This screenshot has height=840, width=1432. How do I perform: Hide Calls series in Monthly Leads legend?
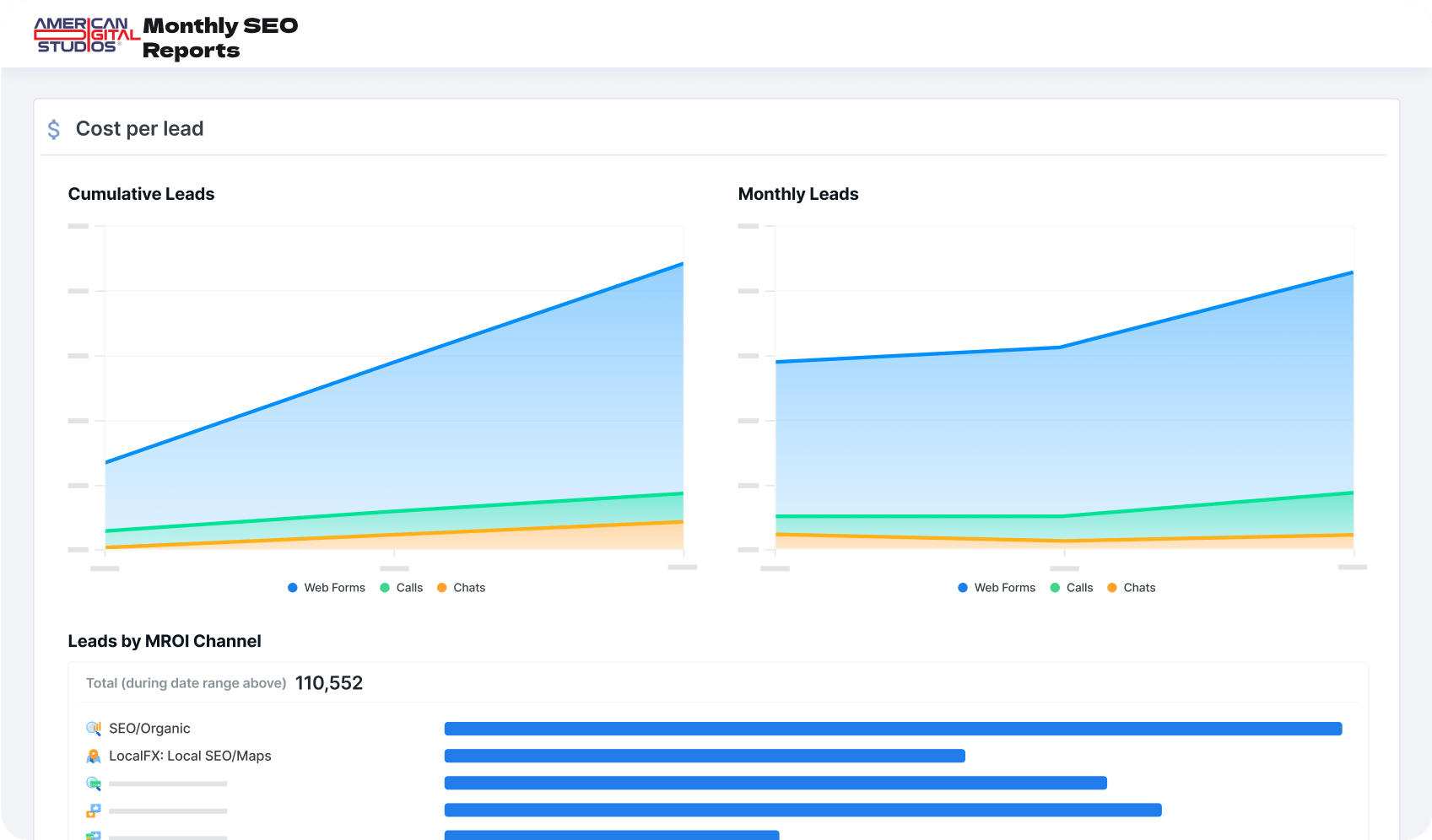click(1072, 588)
